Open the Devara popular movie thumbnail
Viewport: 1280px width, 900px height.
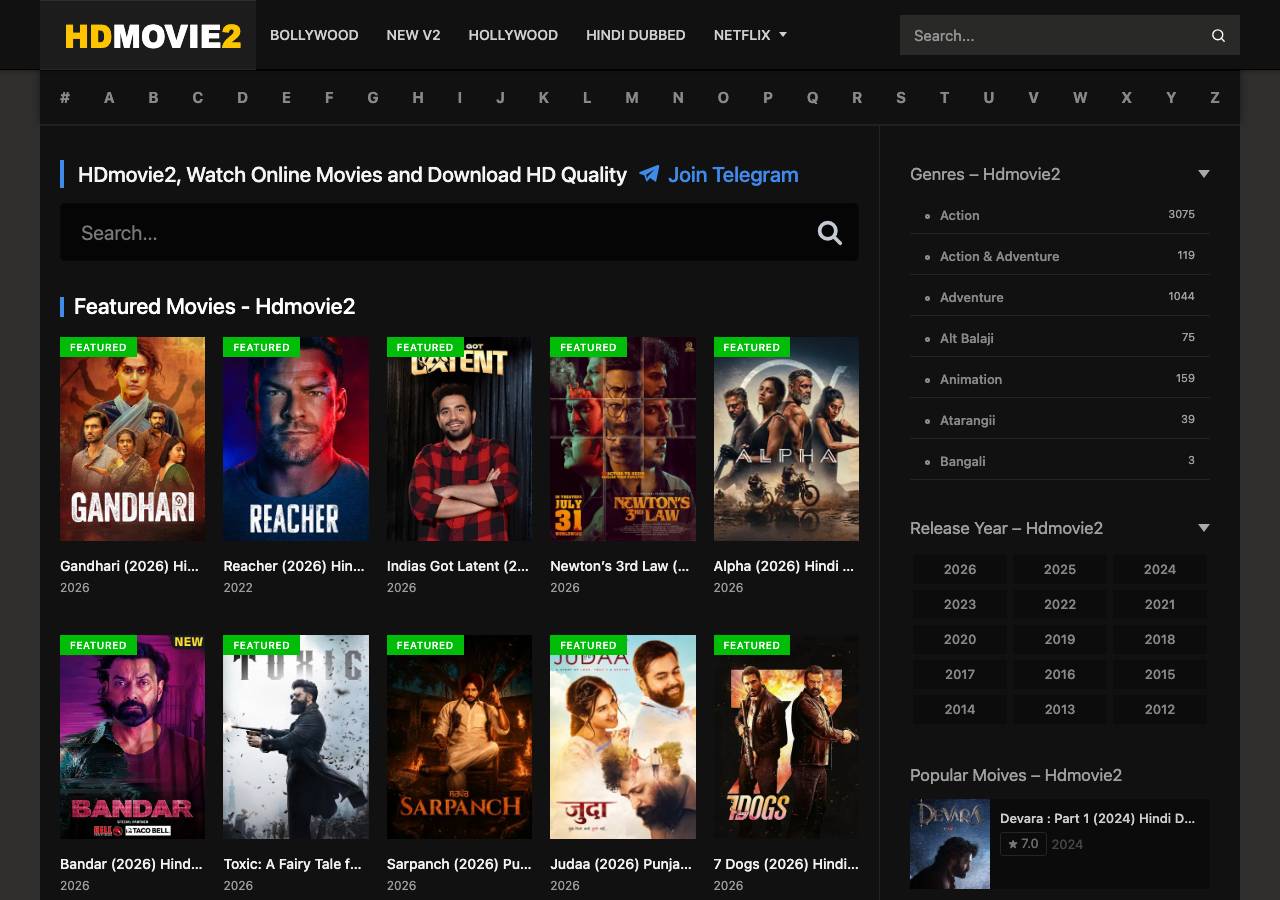(x=950, y=843)
